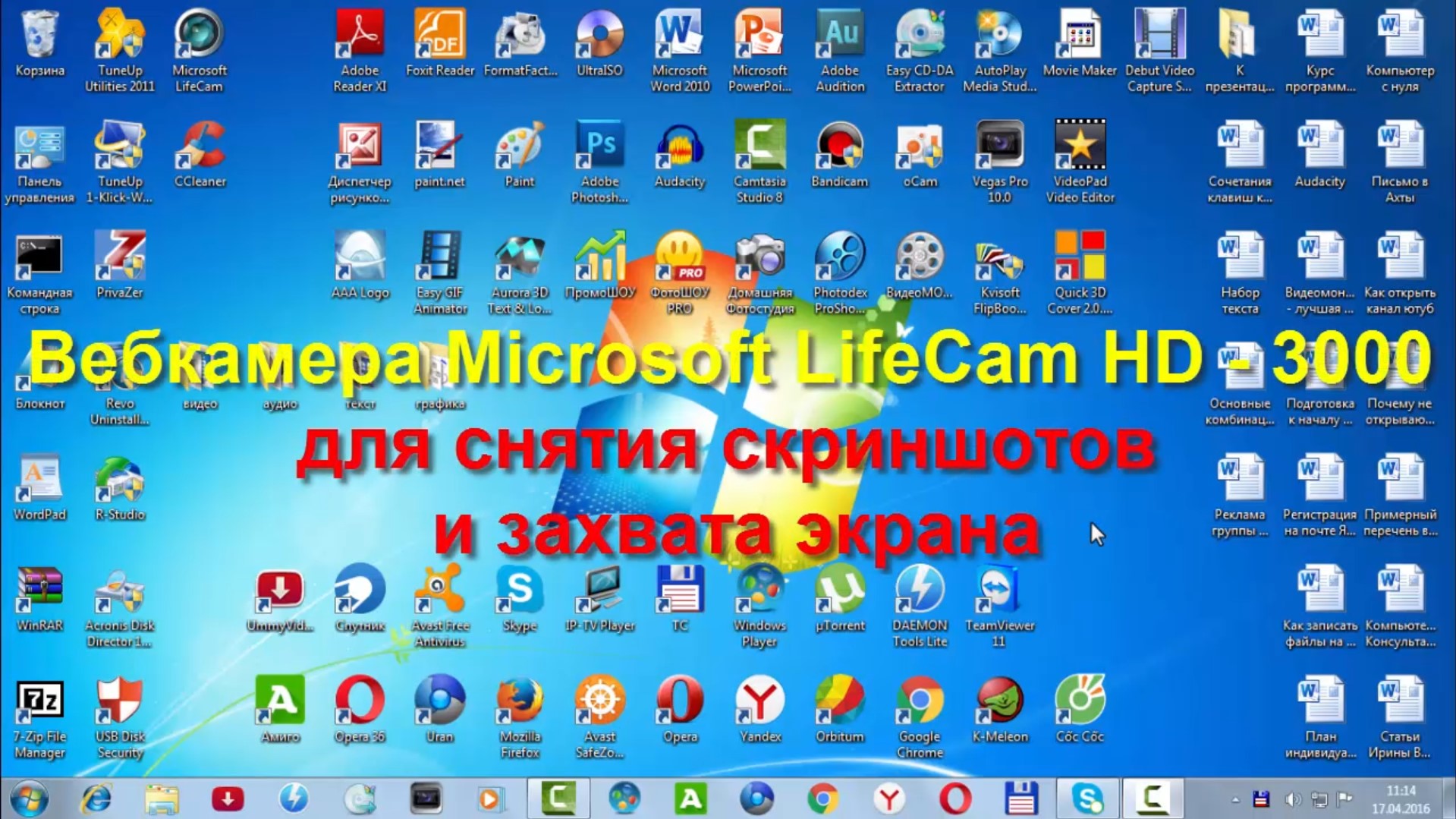1456x819 pixels.
Task: Open UltraISO desktop shortcut
Action: coord(599,44)
